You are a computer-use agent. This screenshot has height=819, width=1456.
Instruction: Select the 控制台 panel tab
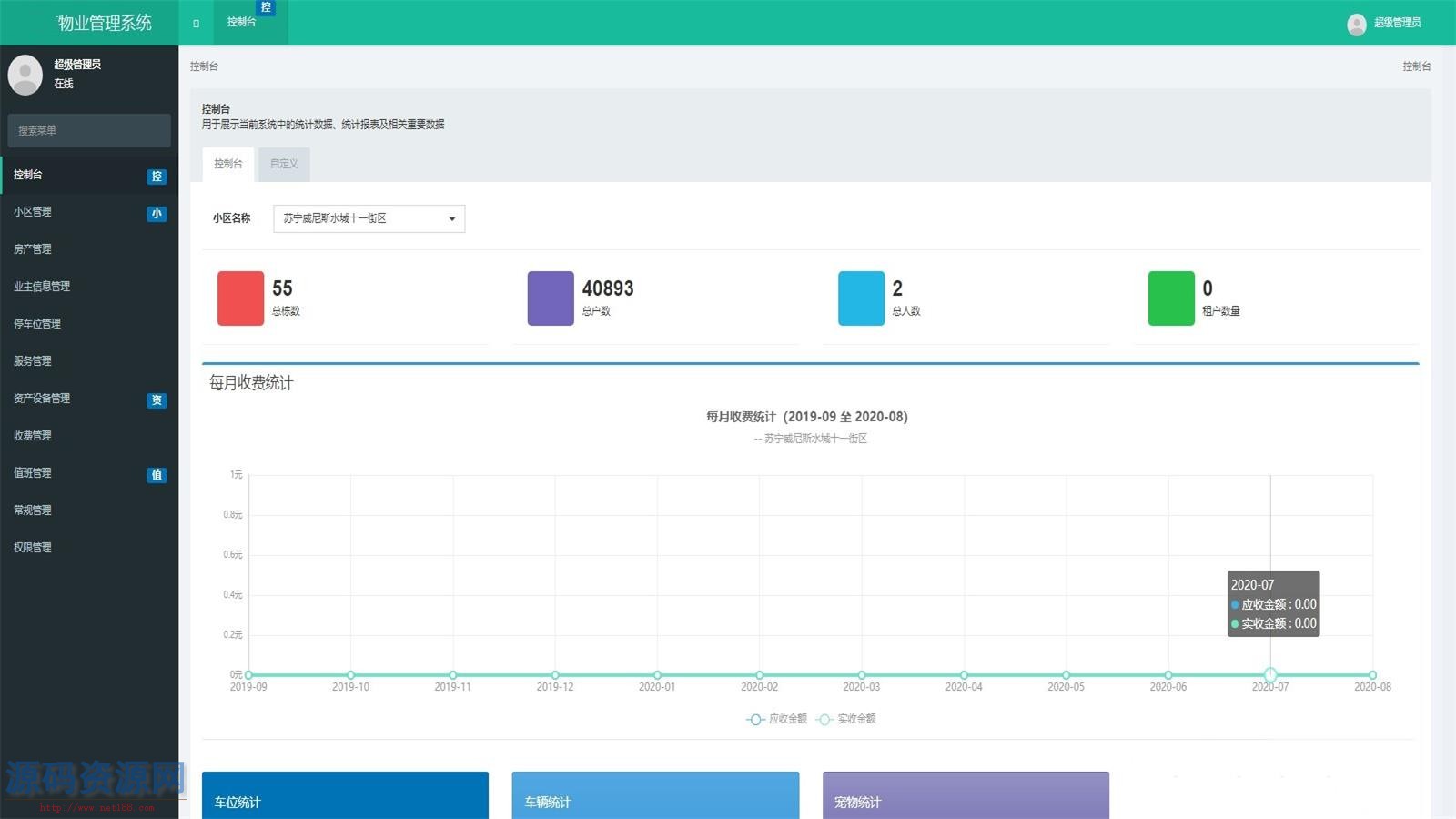click(227, 164)
